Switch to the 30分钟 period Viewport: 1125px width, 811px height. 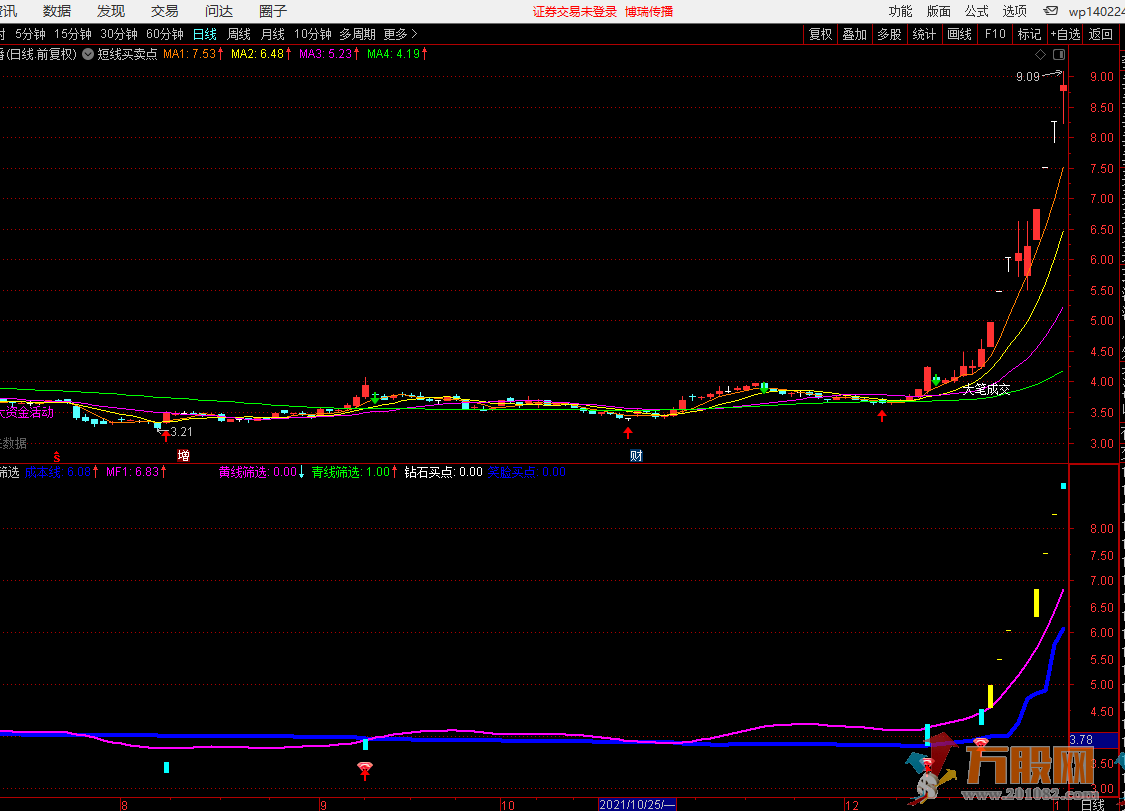[118, 34]
